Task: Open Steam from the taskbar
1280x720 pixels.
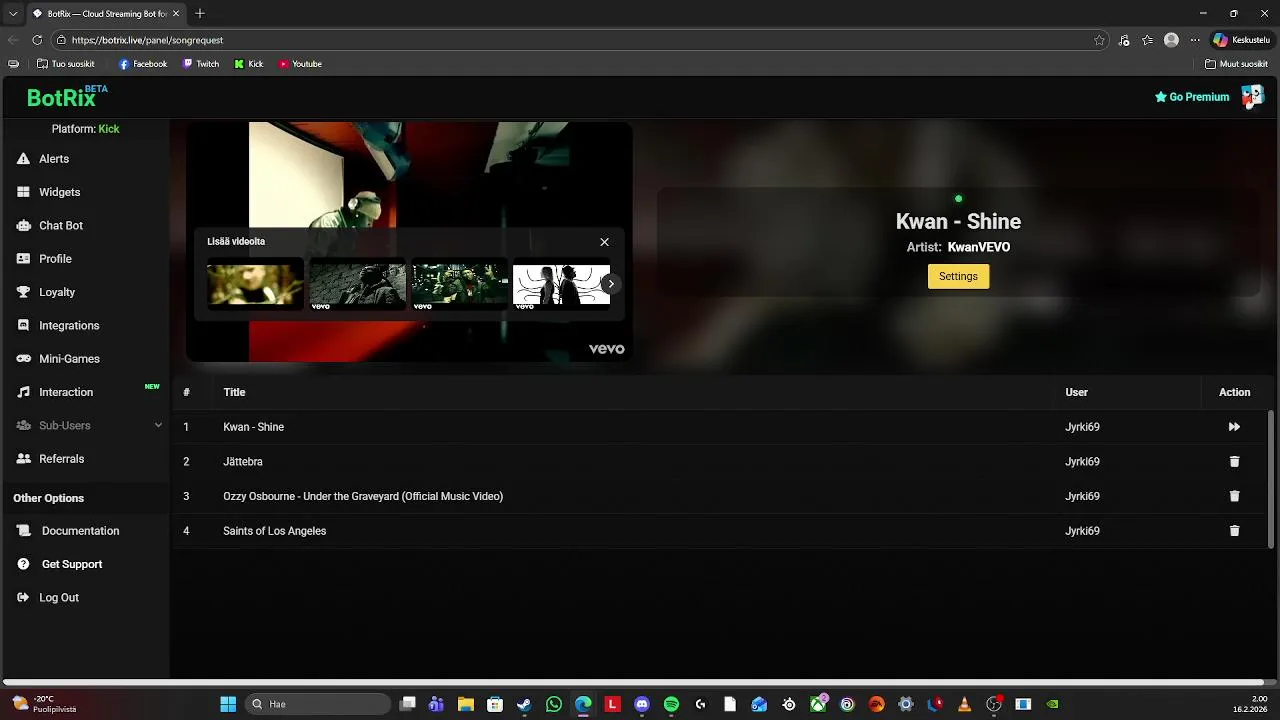Action: [x=524, y=704]
